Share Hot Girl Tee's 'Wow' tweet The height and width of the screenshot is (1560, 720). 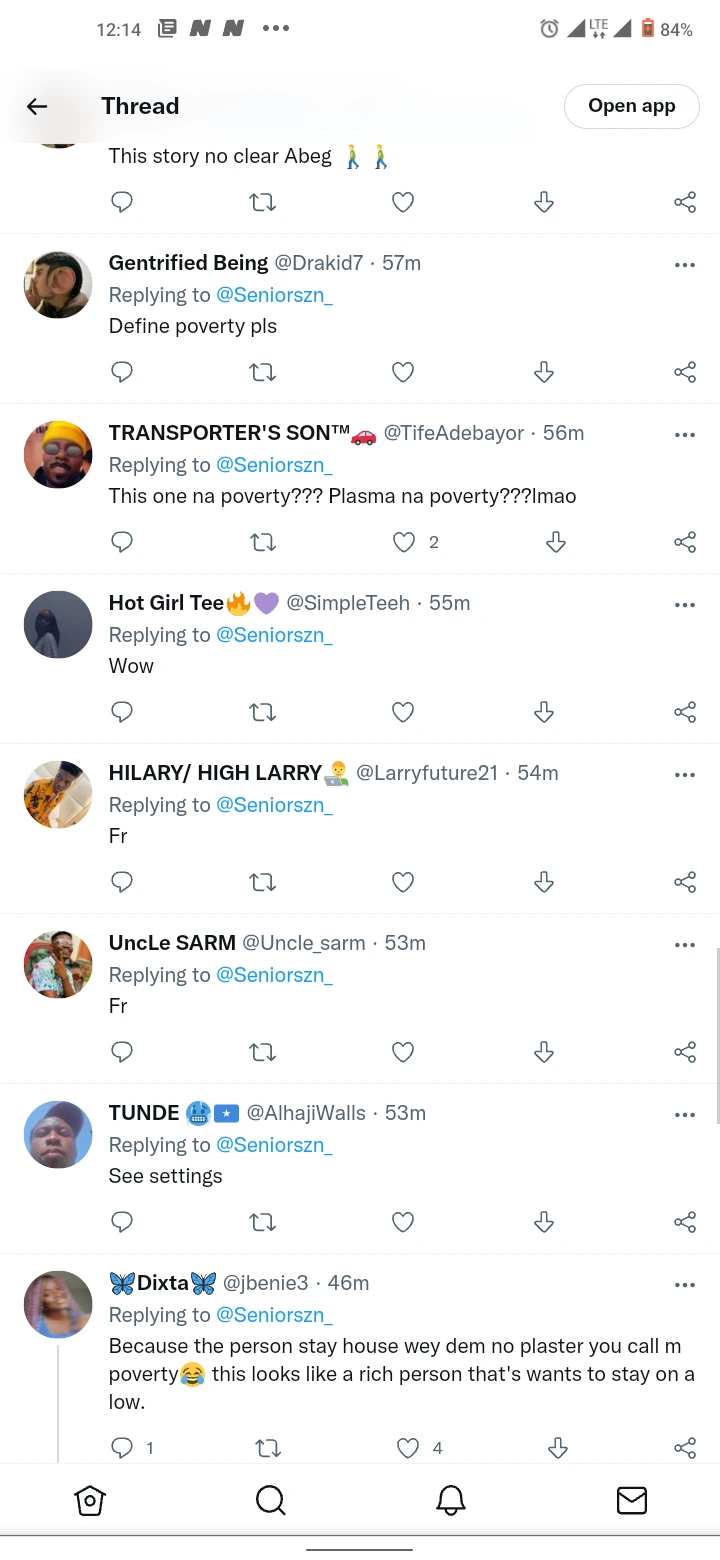coord(685,712)
